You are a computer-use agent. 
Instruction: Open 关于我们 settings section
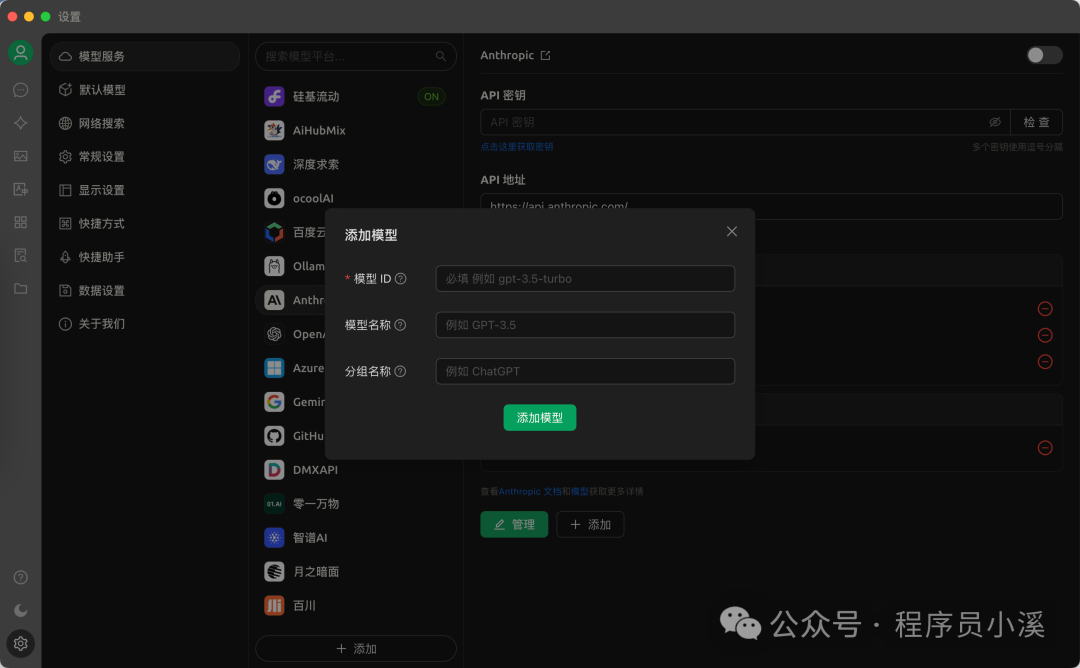coord(145,324)
